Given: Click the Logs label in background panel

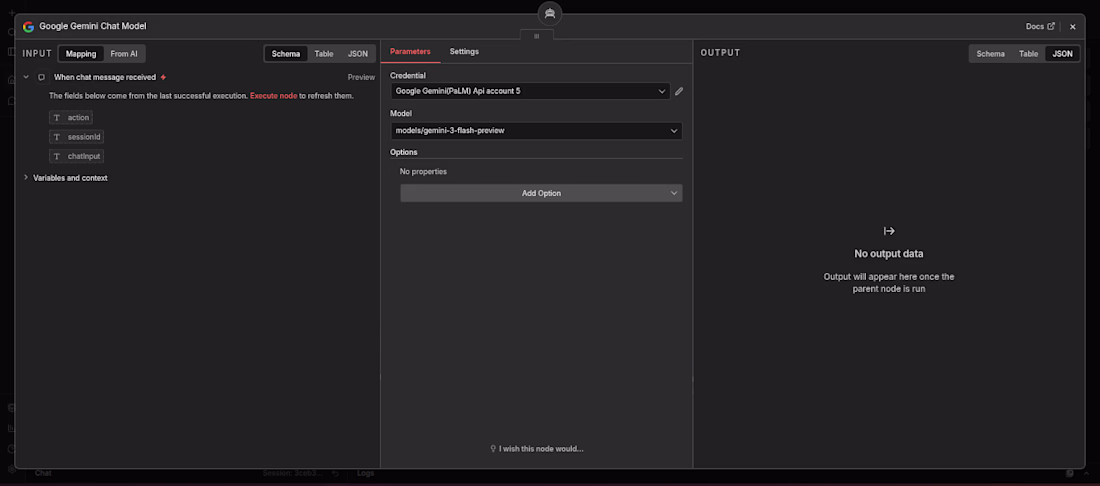Looking at the screenshot, I should click(365, 473).
